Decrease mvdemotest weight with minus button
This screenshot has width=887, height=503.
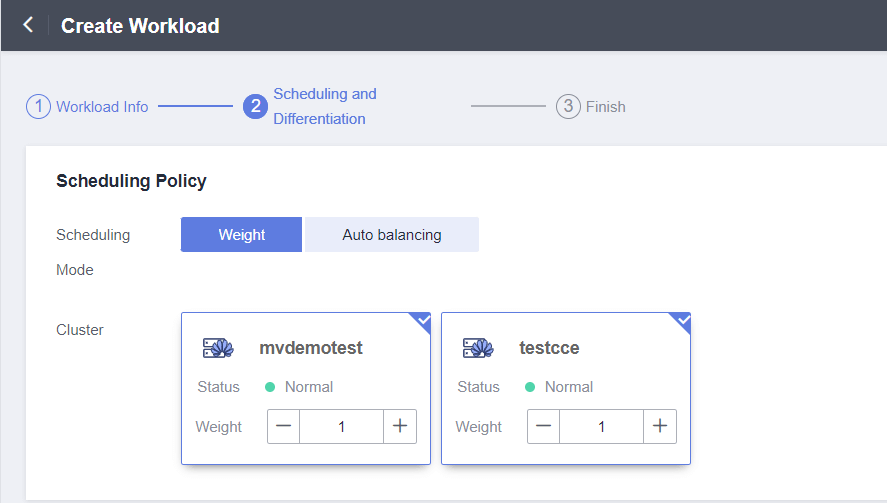(283, 427)
